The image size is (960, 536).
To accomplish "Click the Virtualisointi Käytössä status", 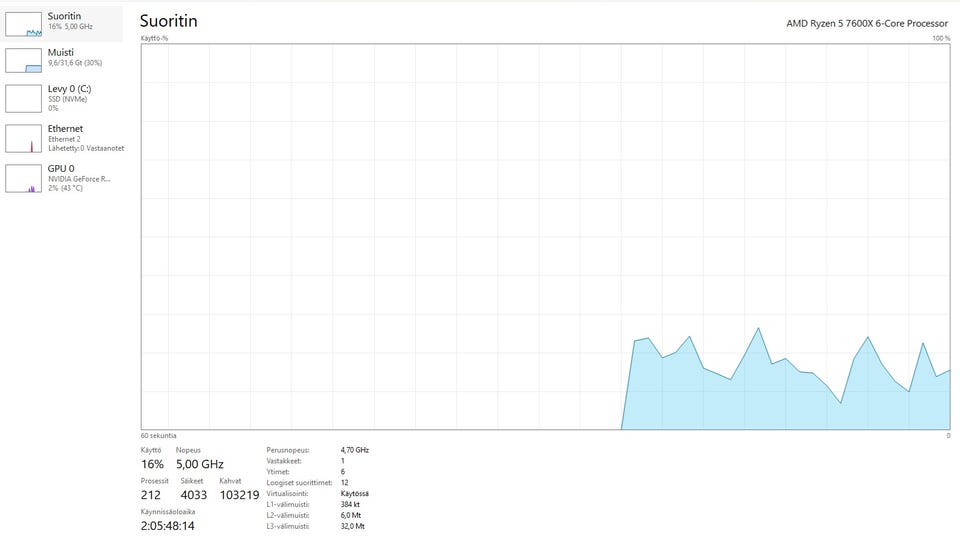I will pyautogui.click(x=354, y=494).
